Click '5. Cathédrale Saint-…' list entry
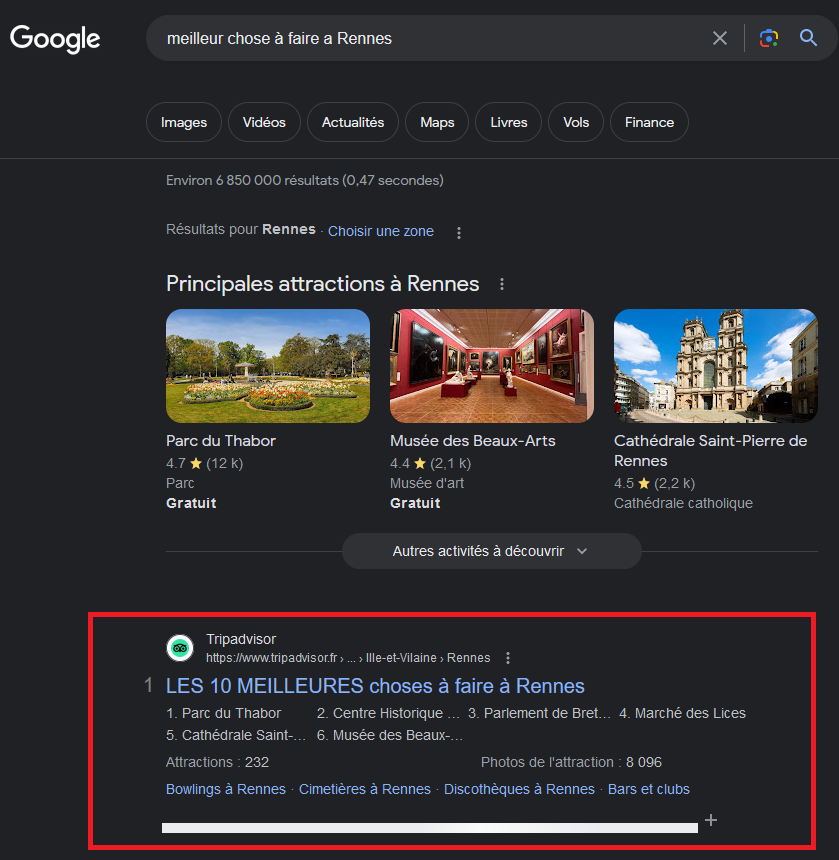 [236, 735]
